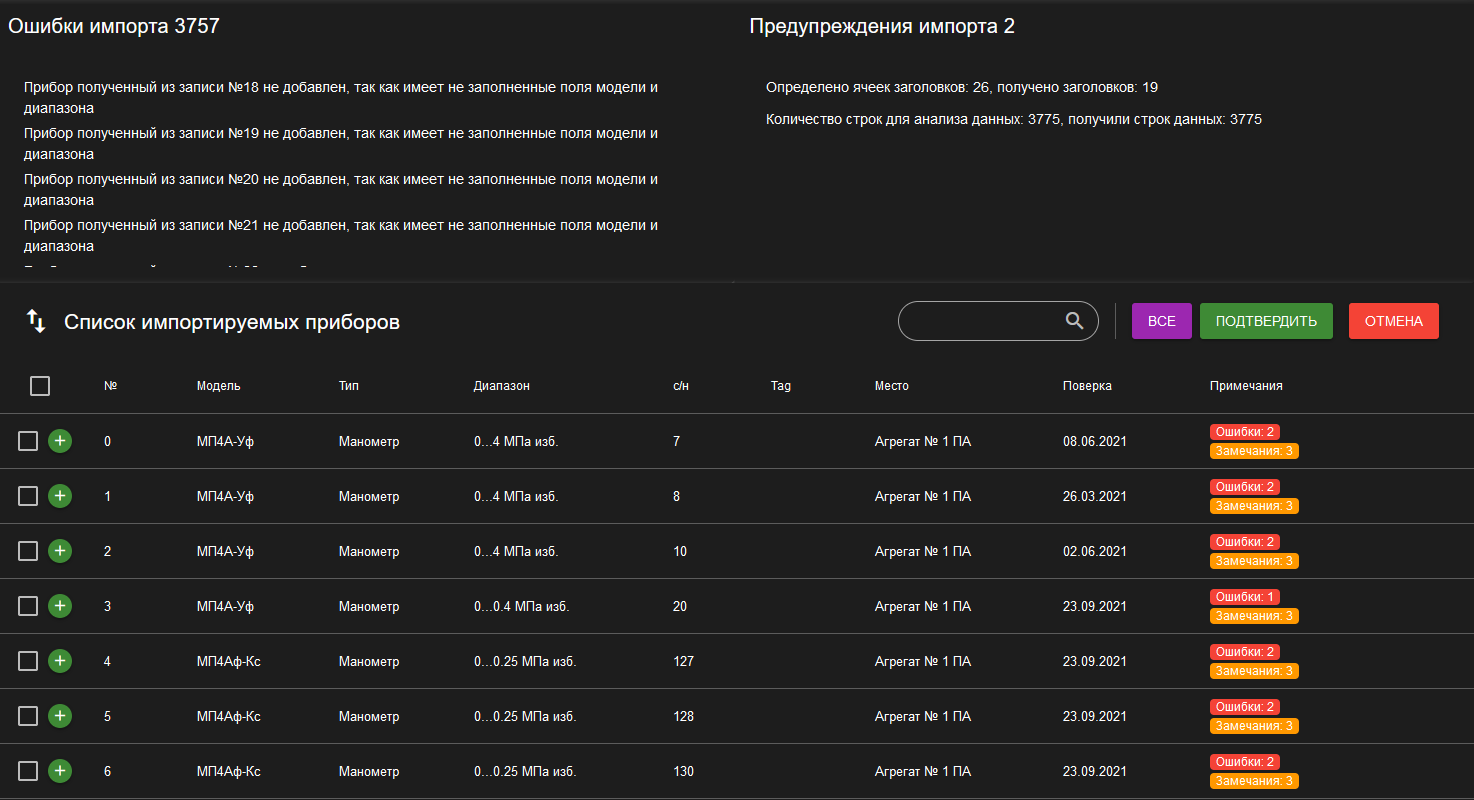Click the sort arrows icon beside the list title
The width and height of the screenshot is (1474, 800).
click(36, 321)
